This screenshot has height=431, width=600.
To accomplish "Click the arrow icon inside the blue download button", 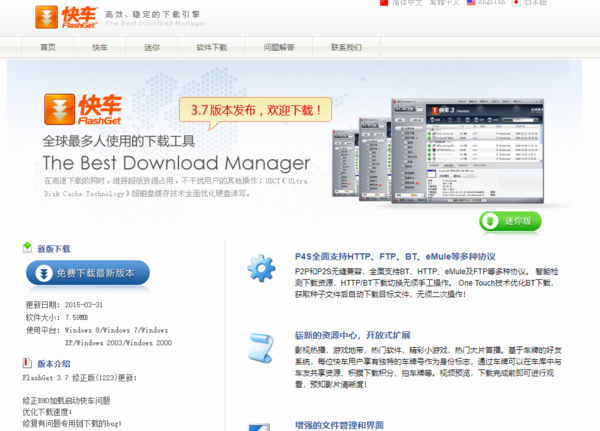I will pos(44,273).
